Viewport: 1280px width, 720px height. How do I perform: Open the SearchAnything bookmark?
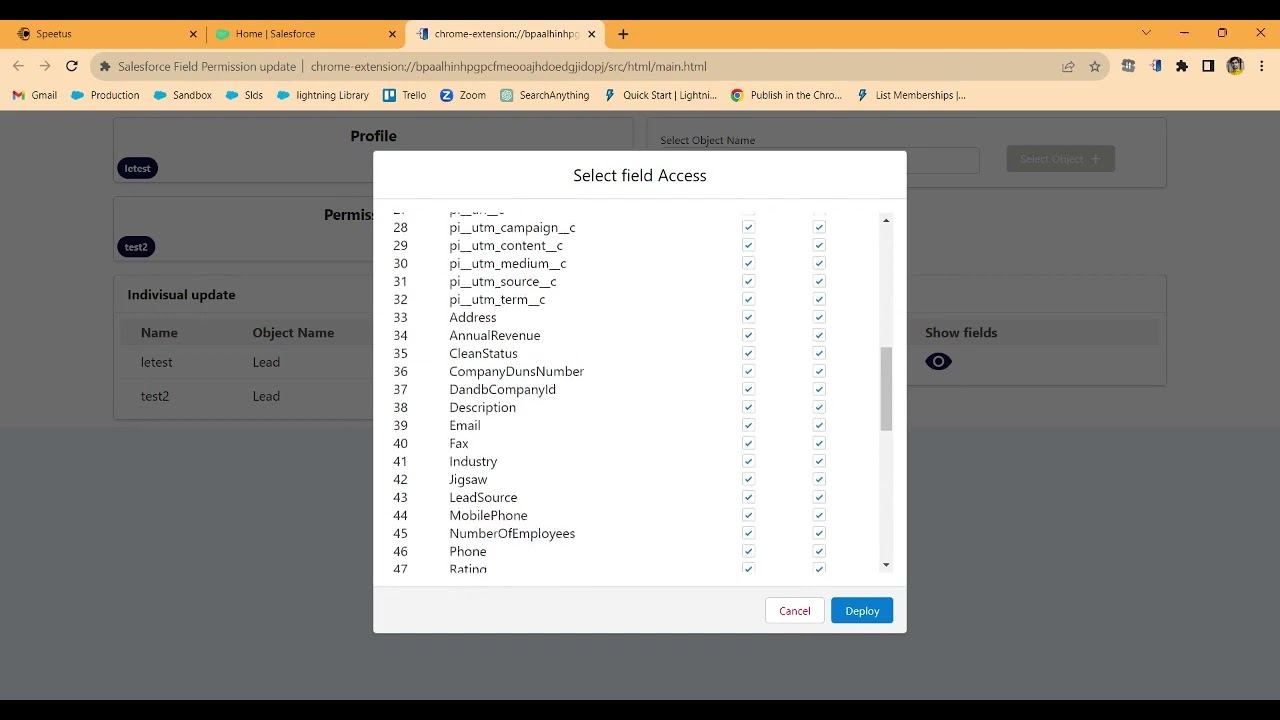(545, 95)
